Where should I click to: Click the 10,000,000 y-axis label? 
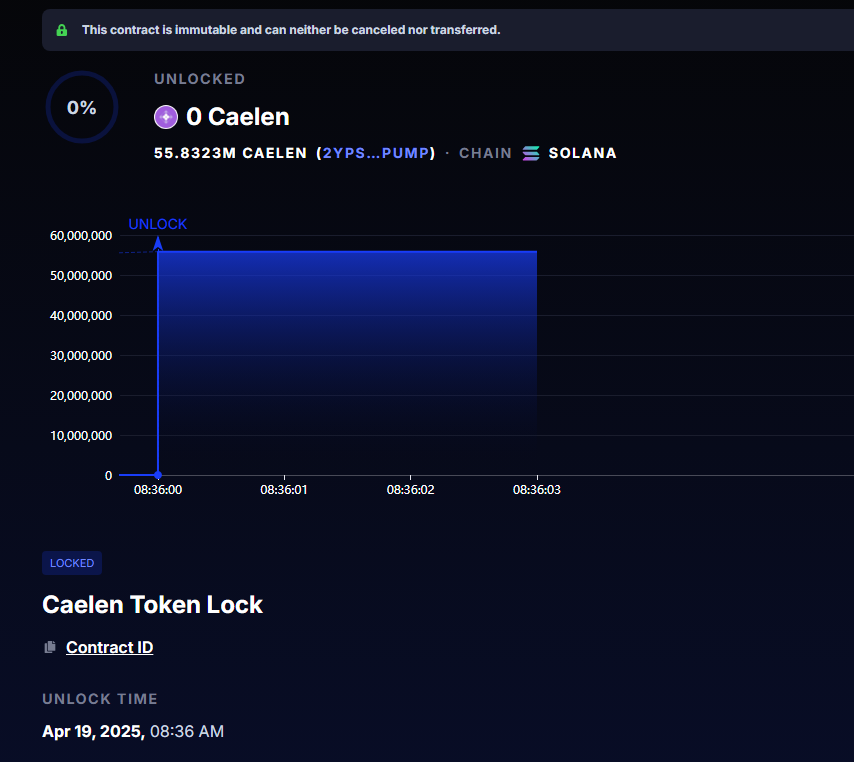81,436
